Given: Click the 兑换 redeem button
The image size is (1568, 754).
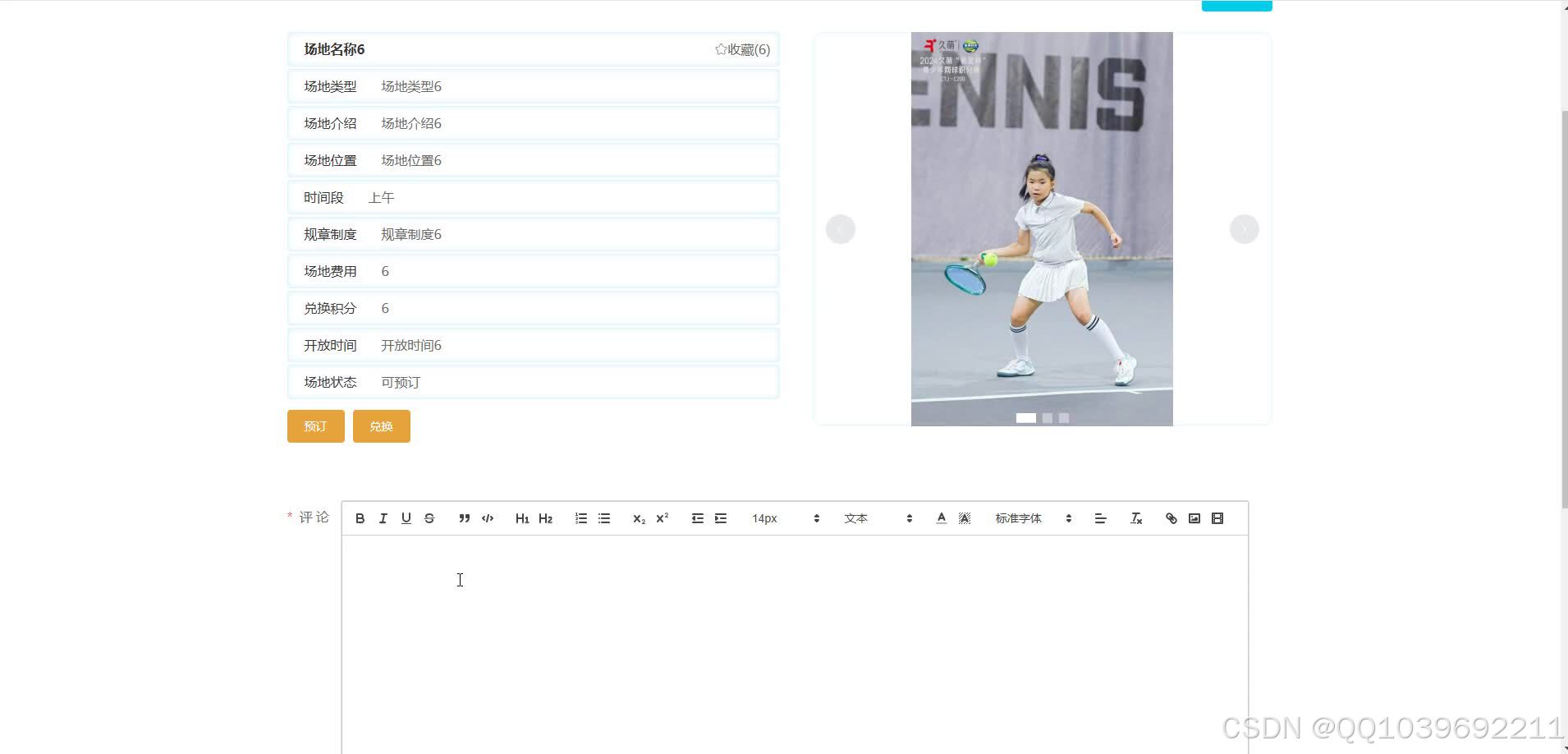Looking at the screenshot, I should (x=381, y=426).
